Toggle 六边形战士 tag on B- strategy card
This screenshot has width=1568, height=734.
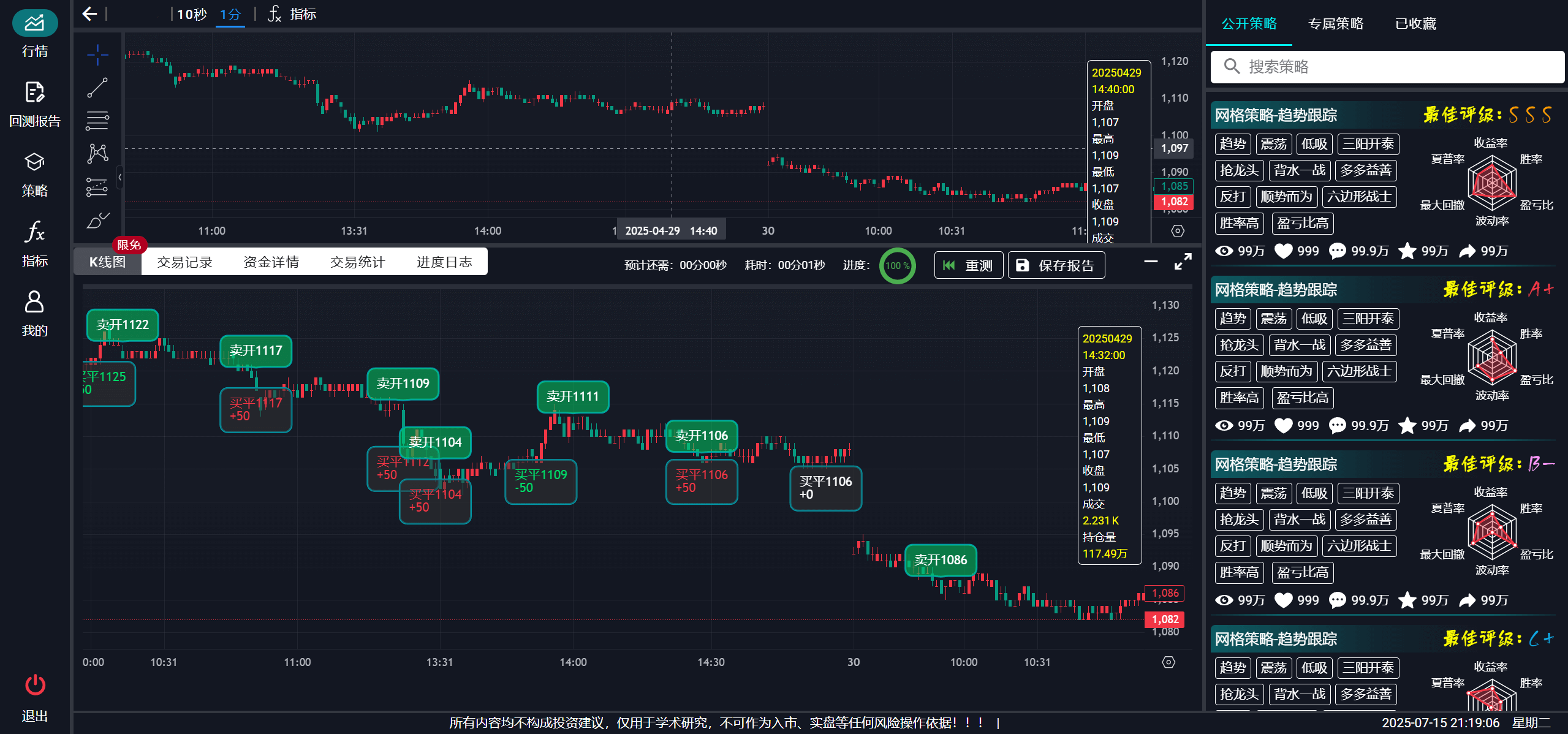(1359, 546)
